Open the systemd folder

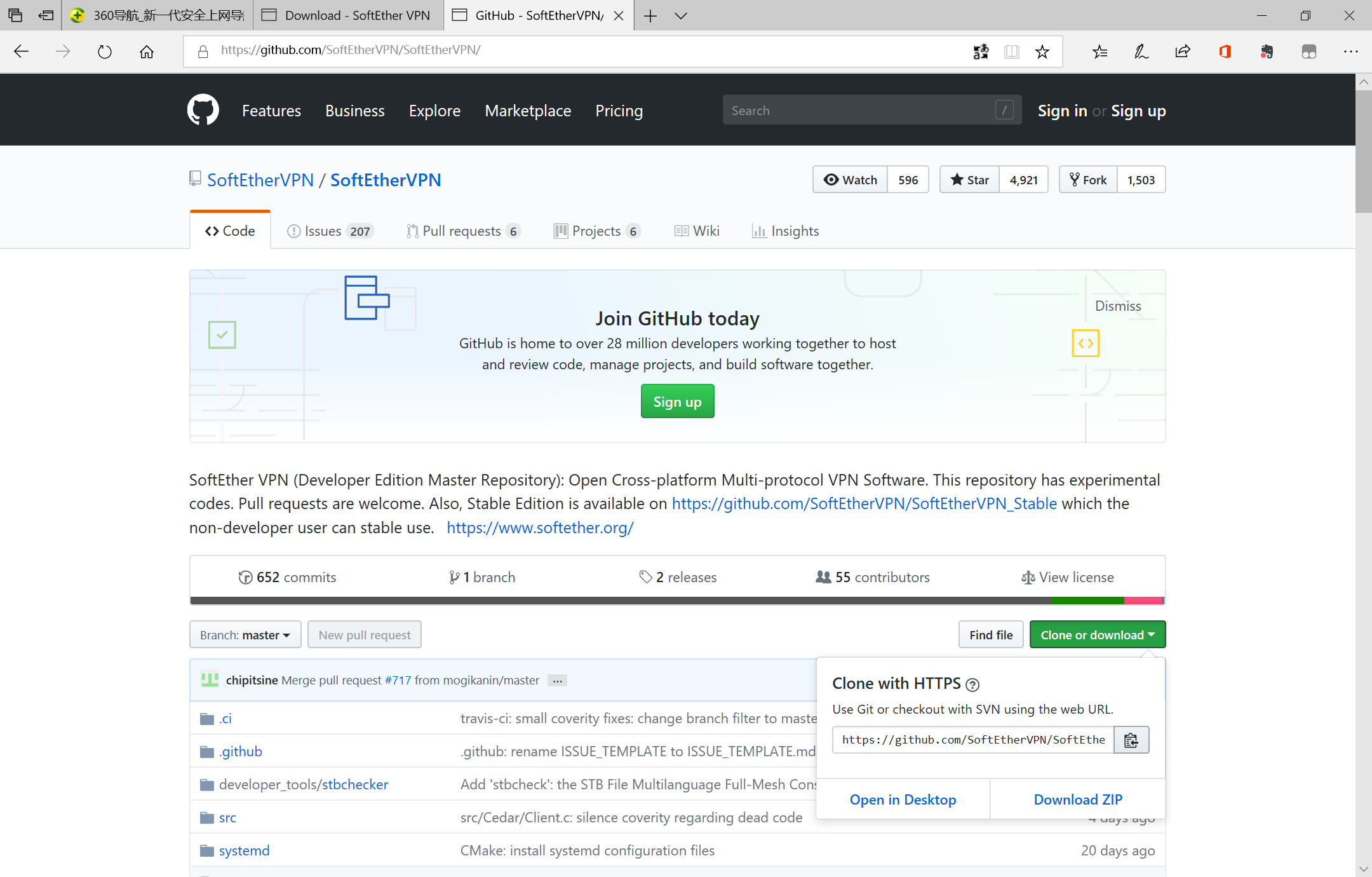pos(245,850)
